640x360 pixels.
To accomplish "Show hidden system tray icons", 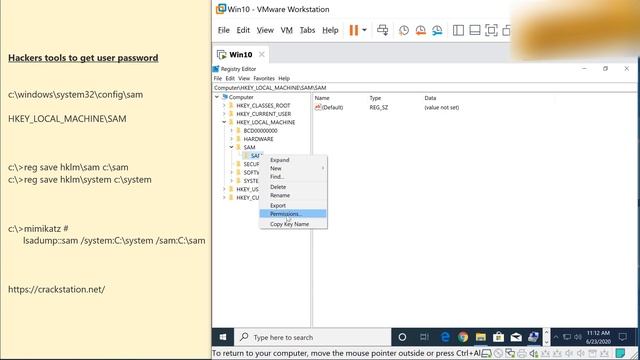I will pyautogui.click(x=556, y=337).
